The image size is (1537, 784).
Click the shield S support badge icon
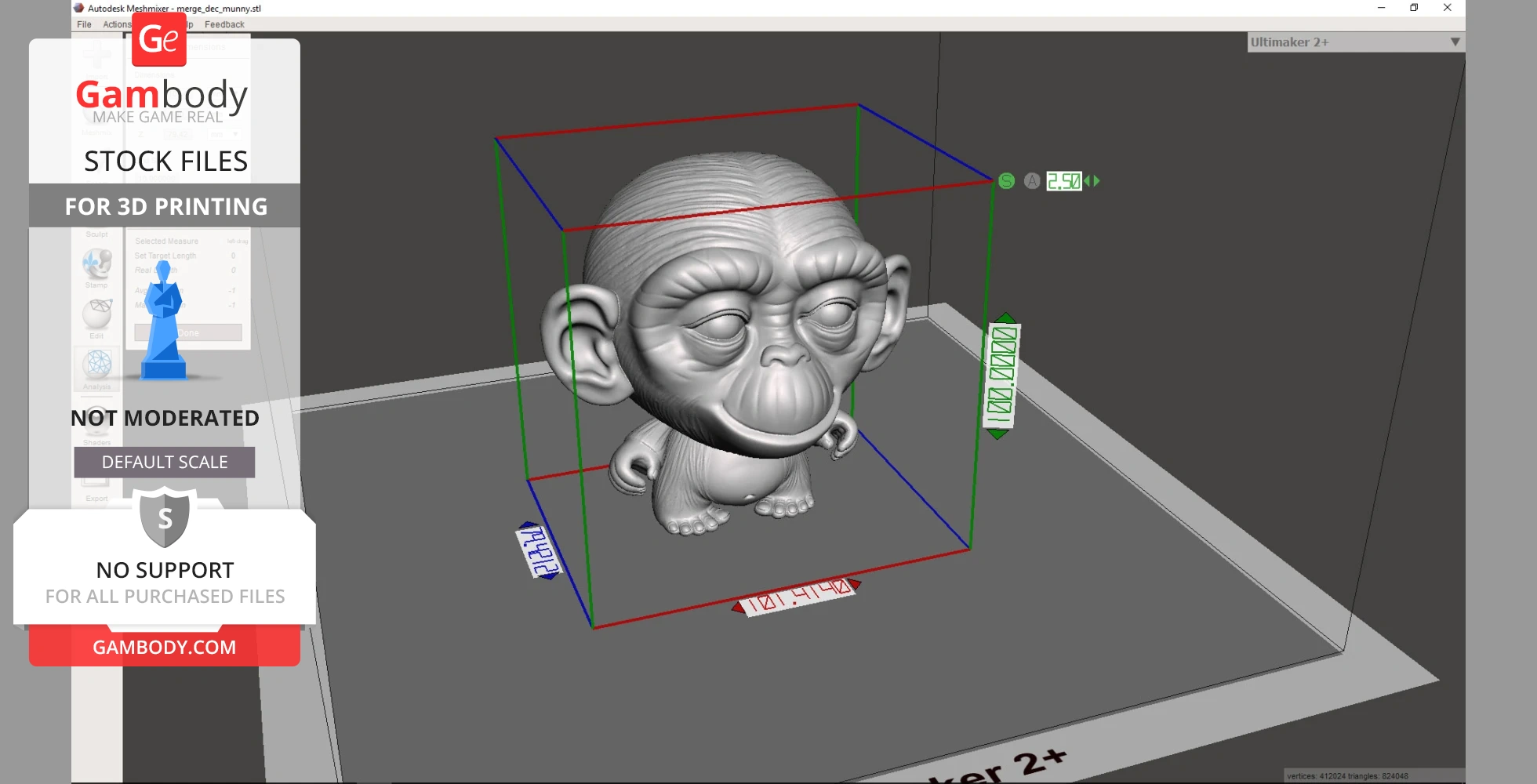click(165, 517)
